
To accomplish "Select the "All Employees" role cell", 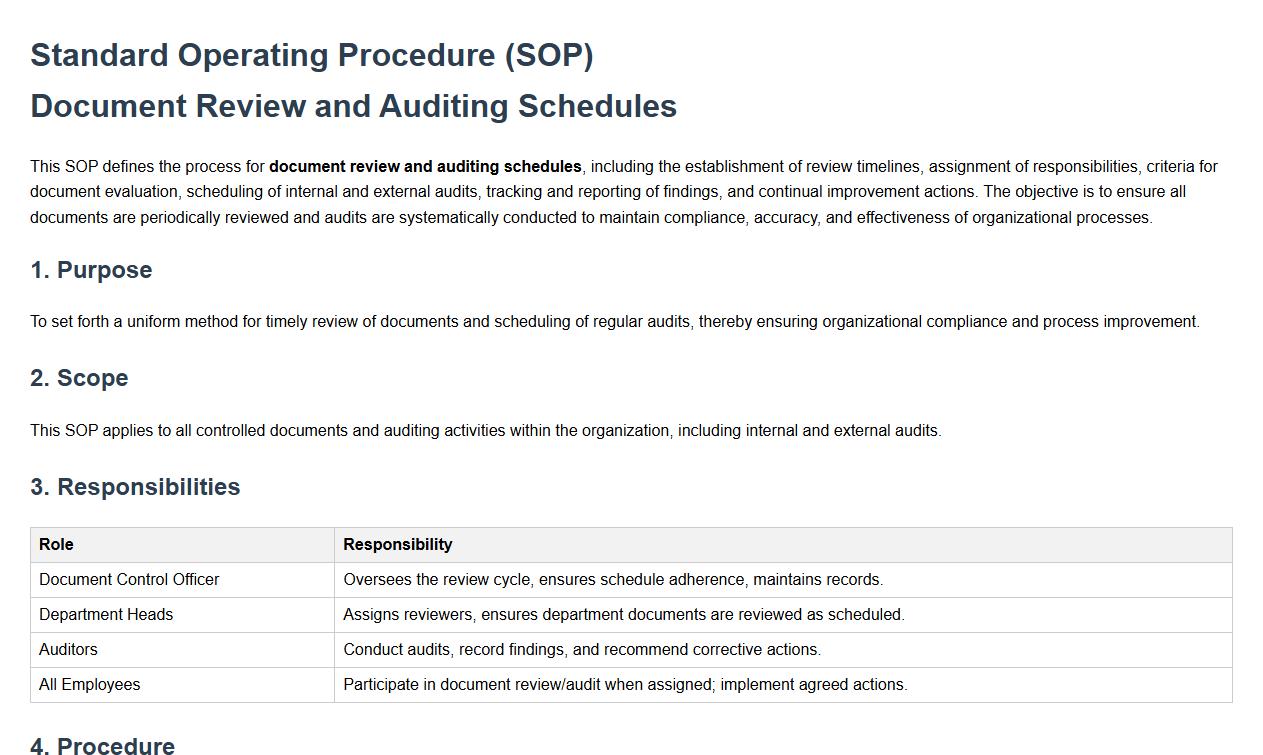I will tap(89, 685).
